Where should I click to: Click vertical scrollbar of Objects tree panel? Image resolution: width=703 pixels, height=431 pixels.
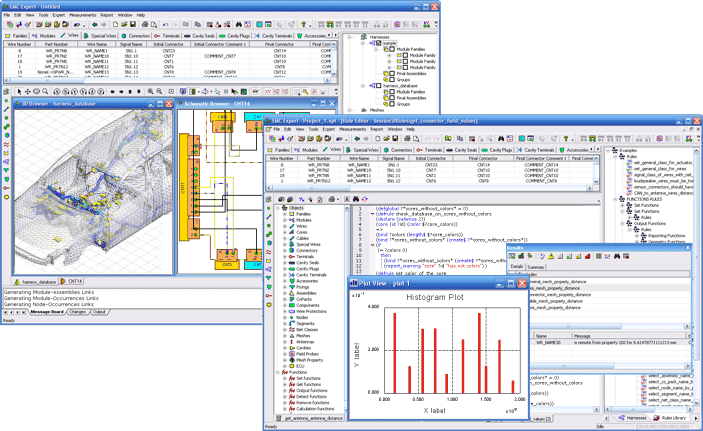pyautogui.click(x=347, y=309)
